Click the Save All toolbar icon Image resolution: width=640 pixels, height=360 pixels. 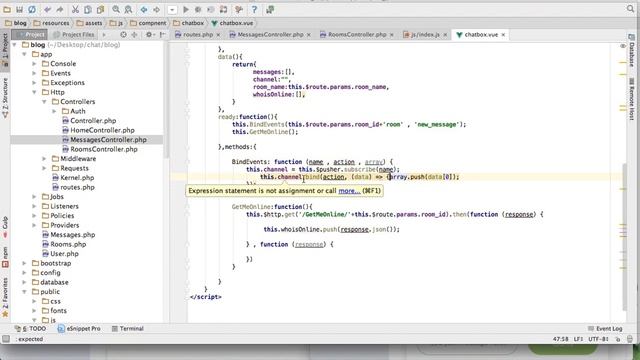click(19, 9)
